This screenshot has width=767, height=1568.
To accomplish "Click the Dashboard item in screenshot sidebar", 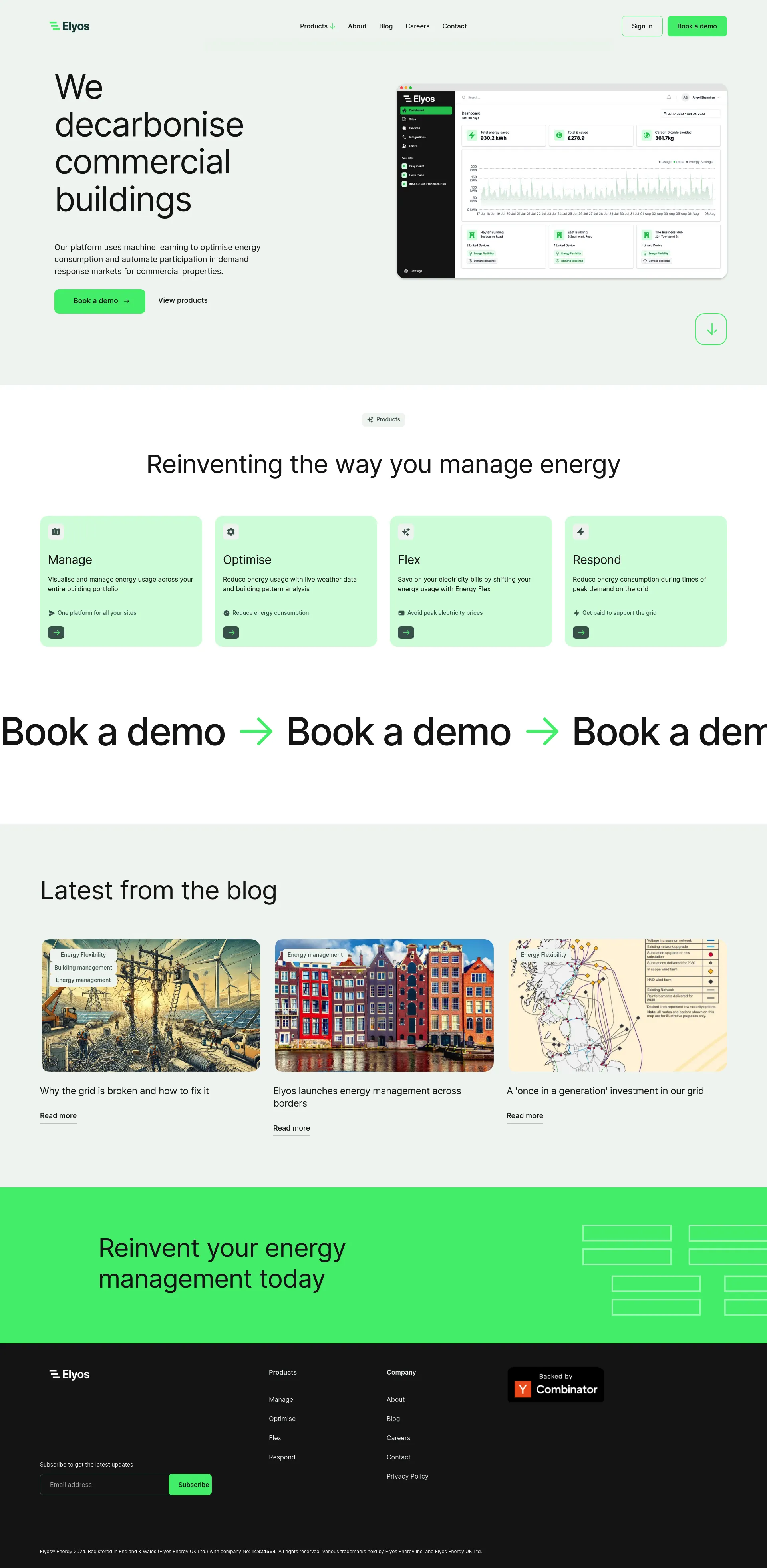I will tap(426, 111).
